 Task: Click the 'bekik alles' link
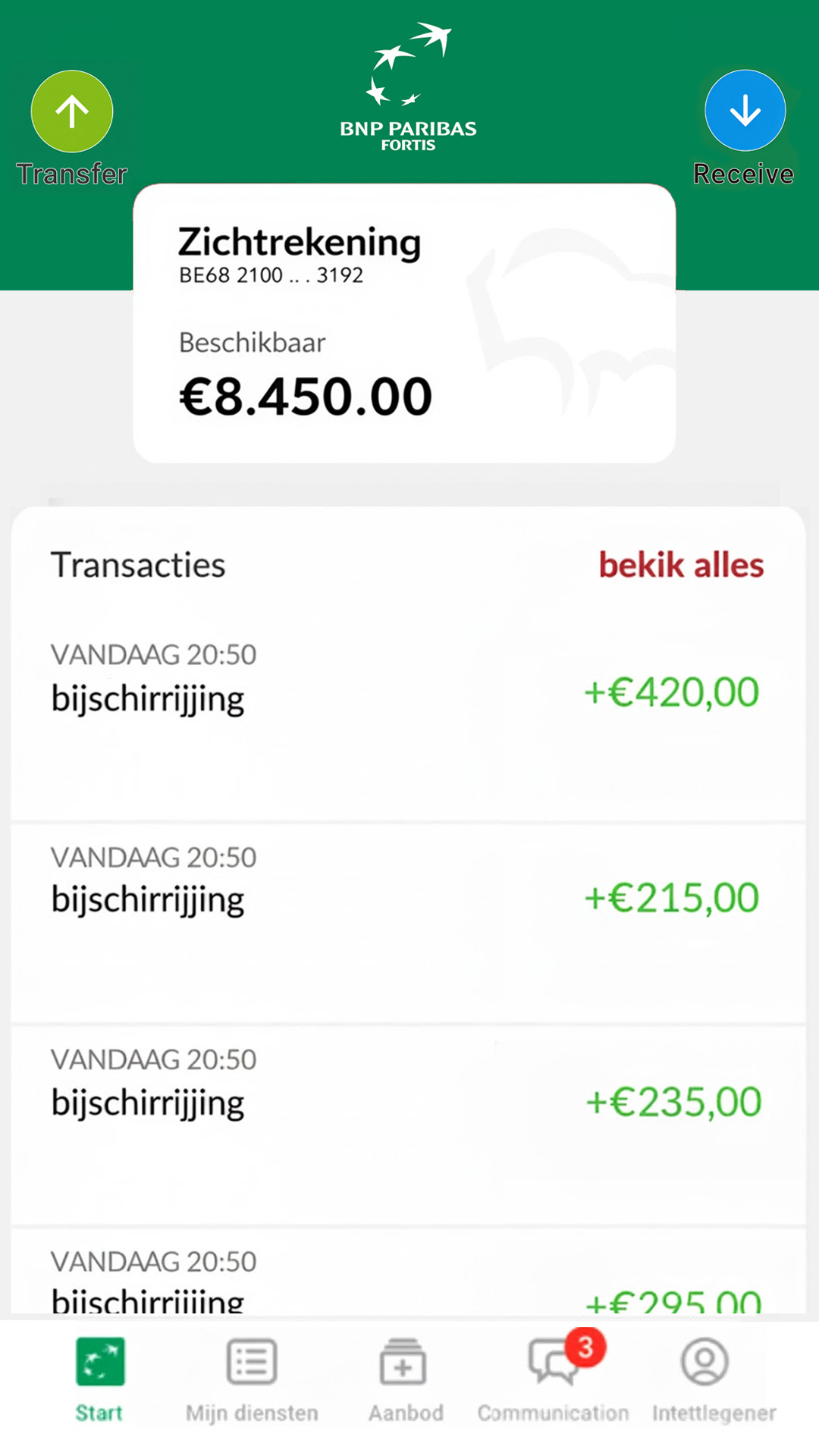681,565
